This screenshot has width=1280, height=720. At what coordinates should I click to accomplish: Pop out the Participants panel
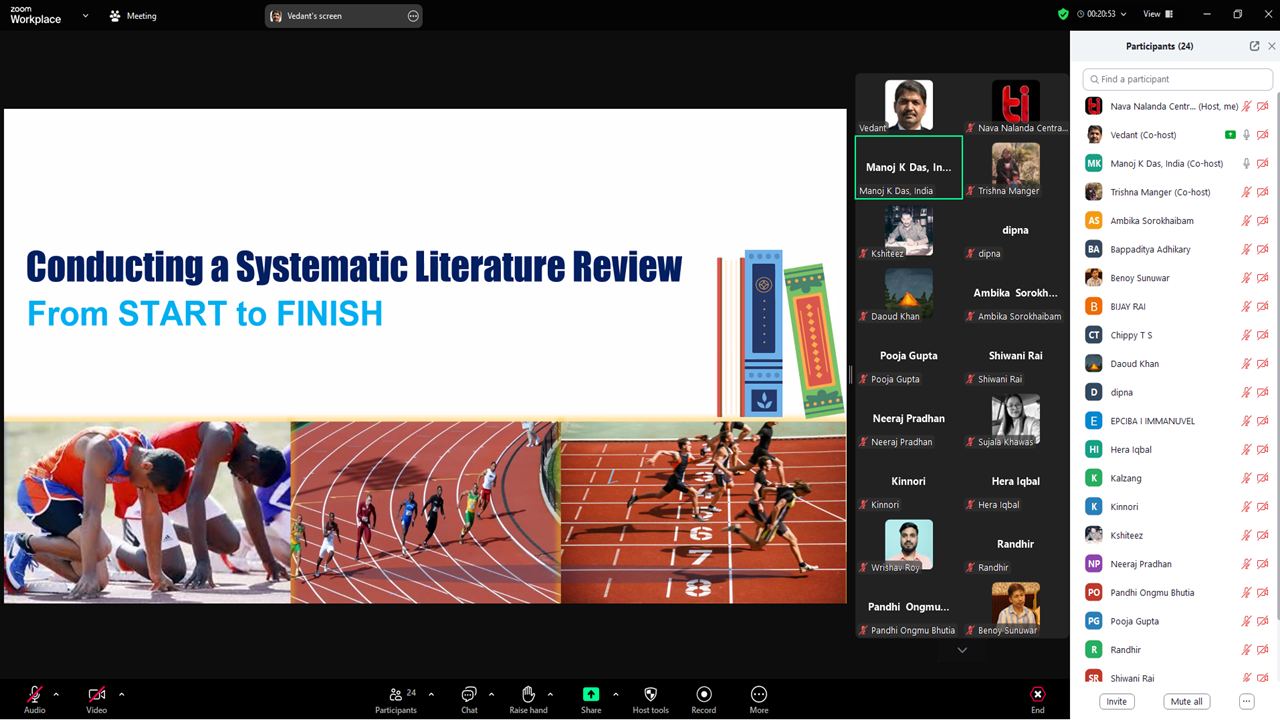point(1254,46)
